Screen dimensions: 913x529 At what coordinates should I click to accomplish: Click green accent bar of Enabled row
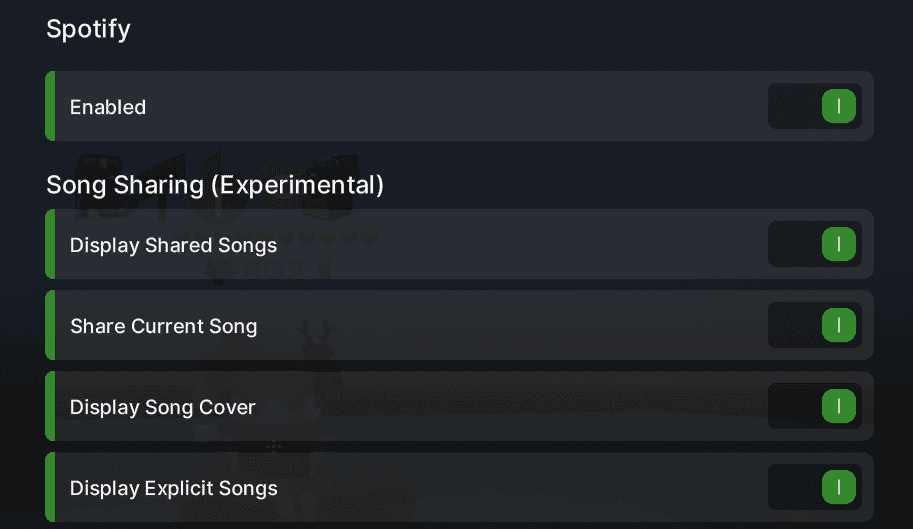[50, 106]
